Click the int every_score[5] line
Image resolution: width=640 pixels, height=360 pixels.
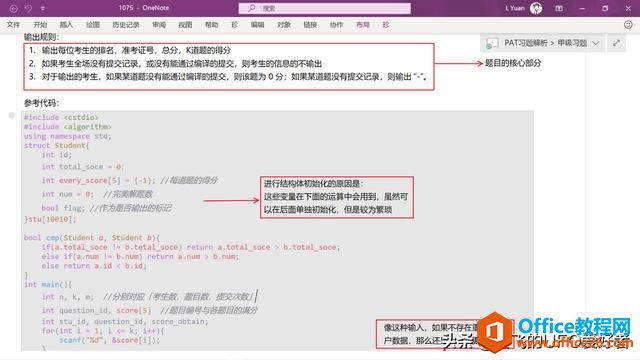[130, 180]
